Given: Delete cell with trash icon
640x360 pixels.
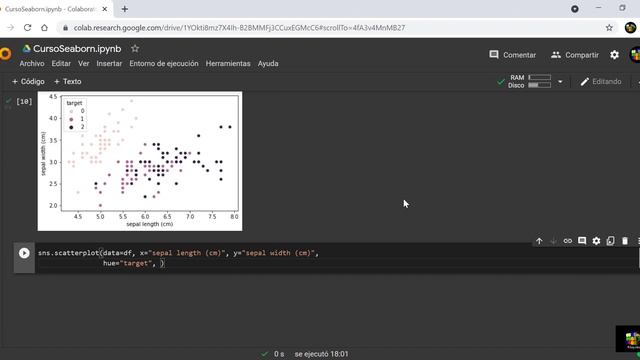Looking at the screenshot, I should click(x=625, y=241).
